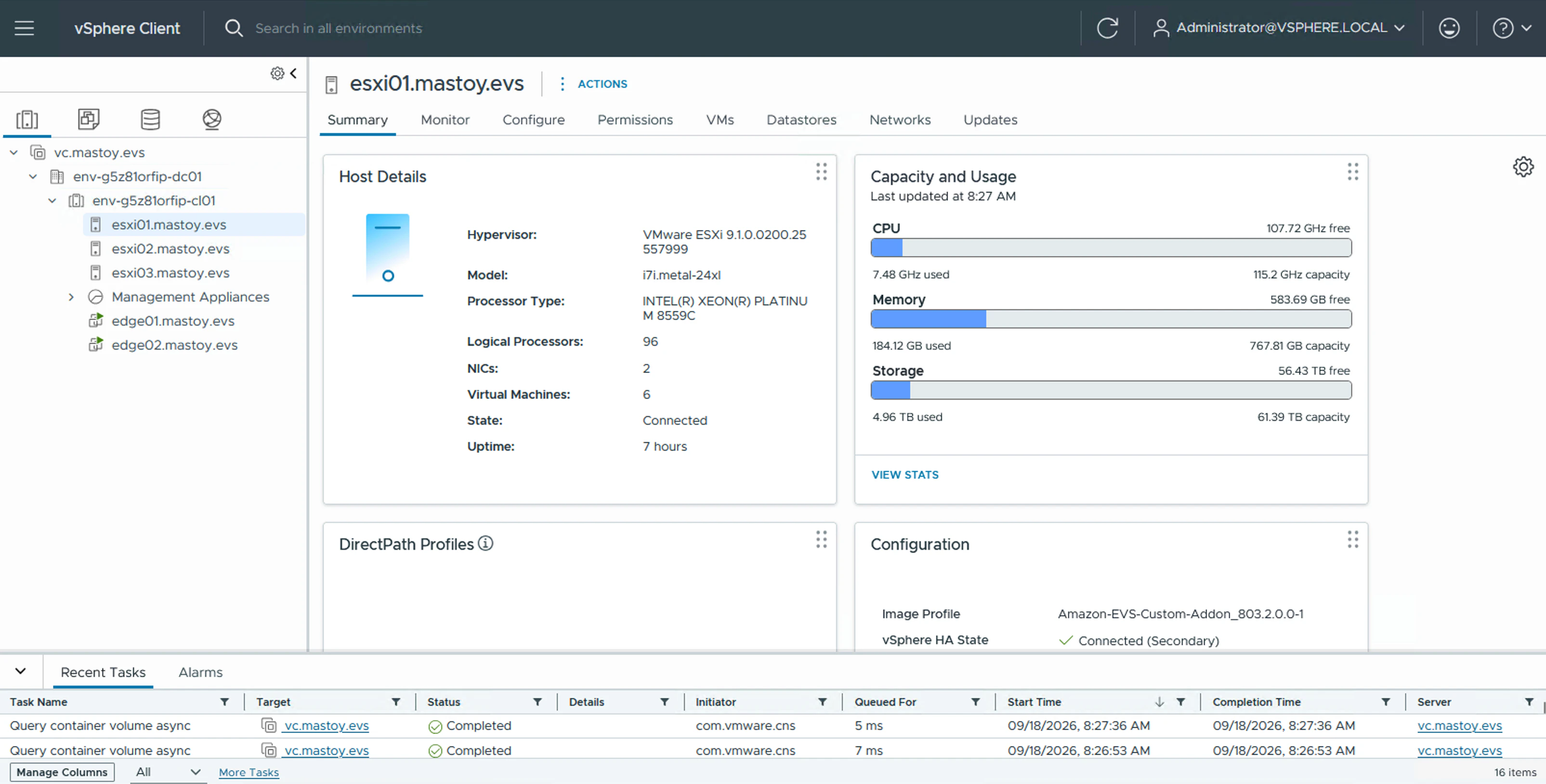Click Manage Columns button
The image size is (1546, 784).
click(62, 772)
